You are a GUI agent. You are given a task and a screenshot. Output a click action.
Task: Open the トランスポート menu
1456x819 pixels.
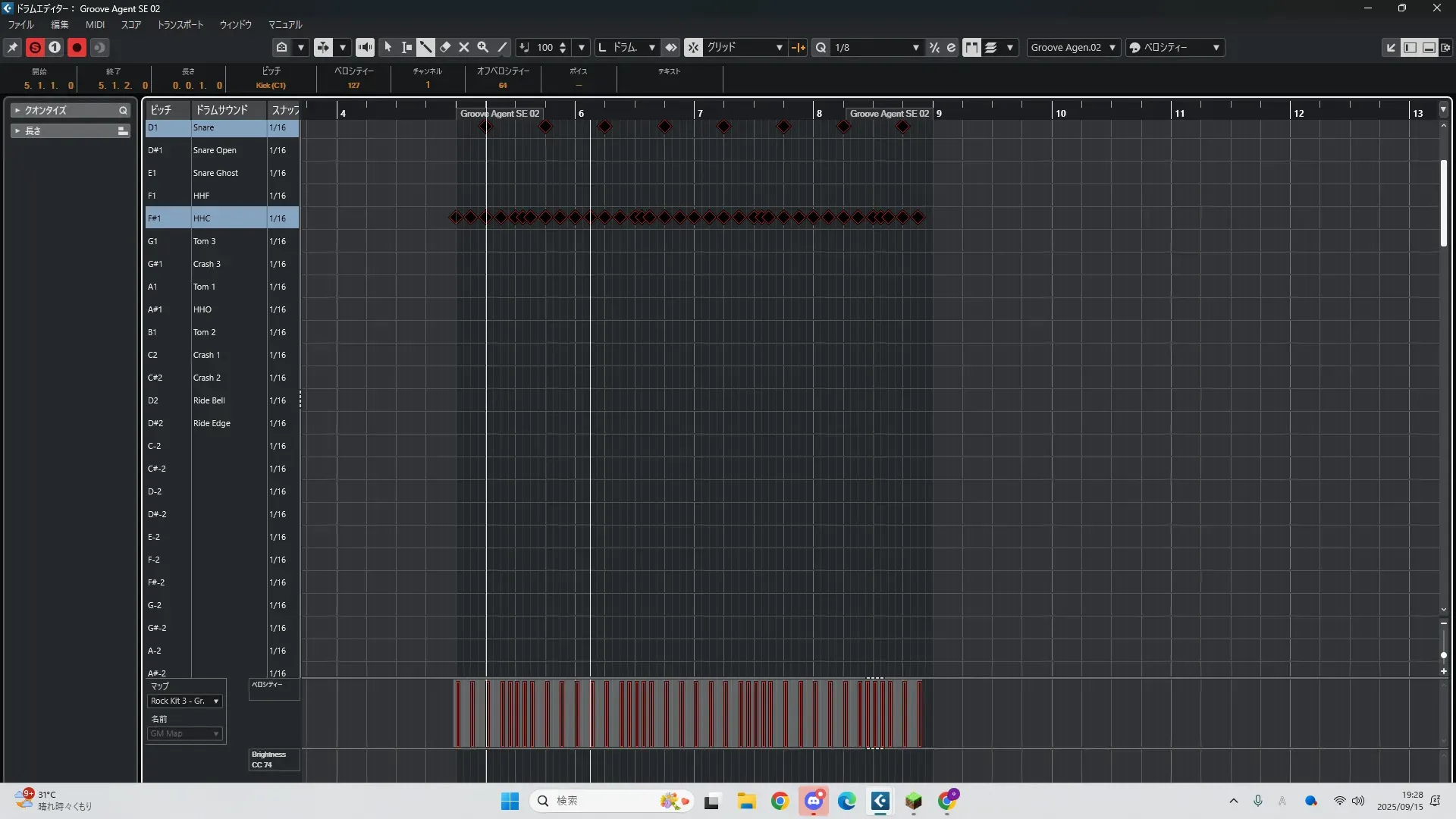(x=180, y=25)
